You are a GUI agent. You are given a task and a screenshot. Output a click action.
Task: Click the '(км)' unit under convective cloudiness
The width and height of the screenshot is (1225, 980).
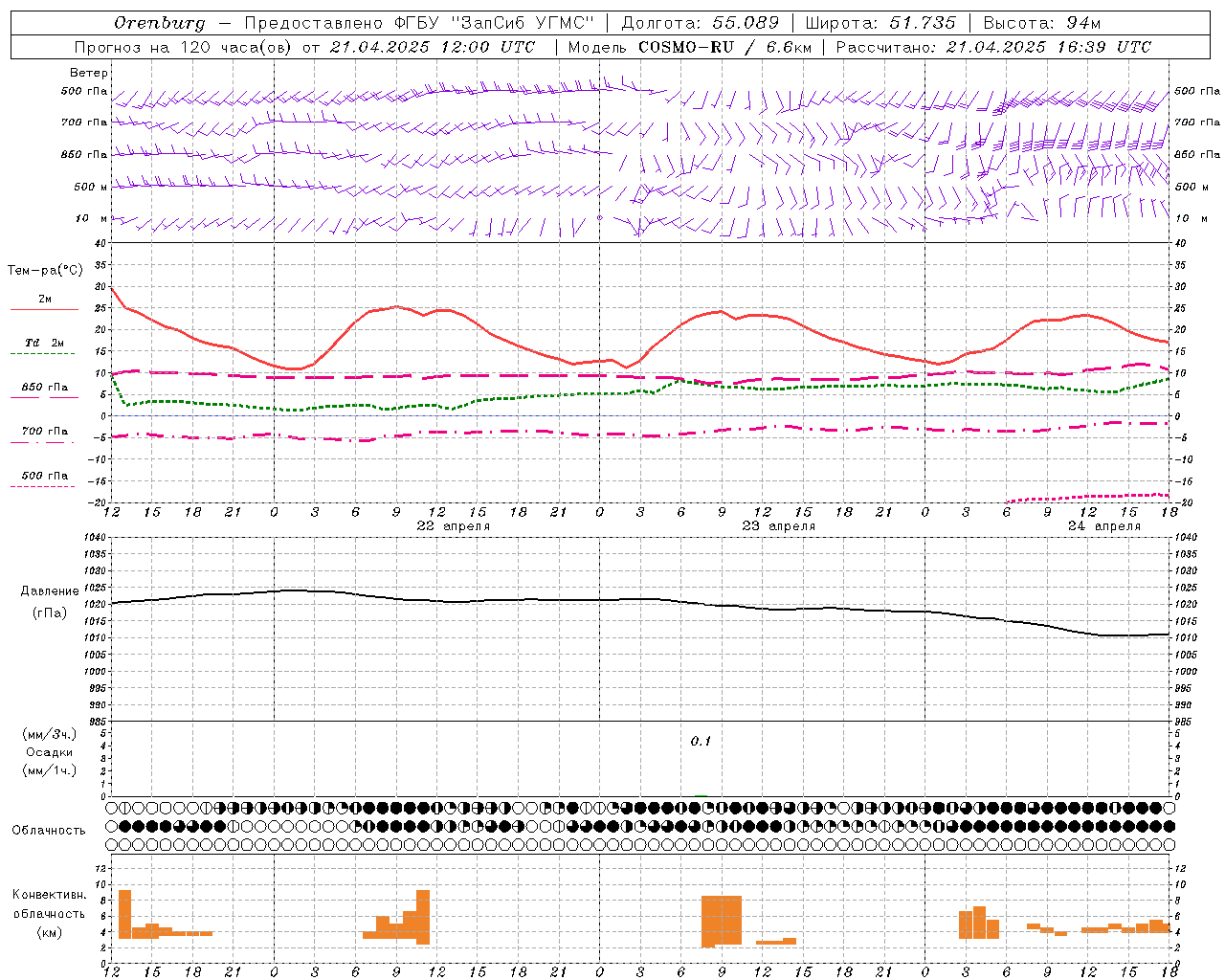pyautogui.click(x=50, y=932)
